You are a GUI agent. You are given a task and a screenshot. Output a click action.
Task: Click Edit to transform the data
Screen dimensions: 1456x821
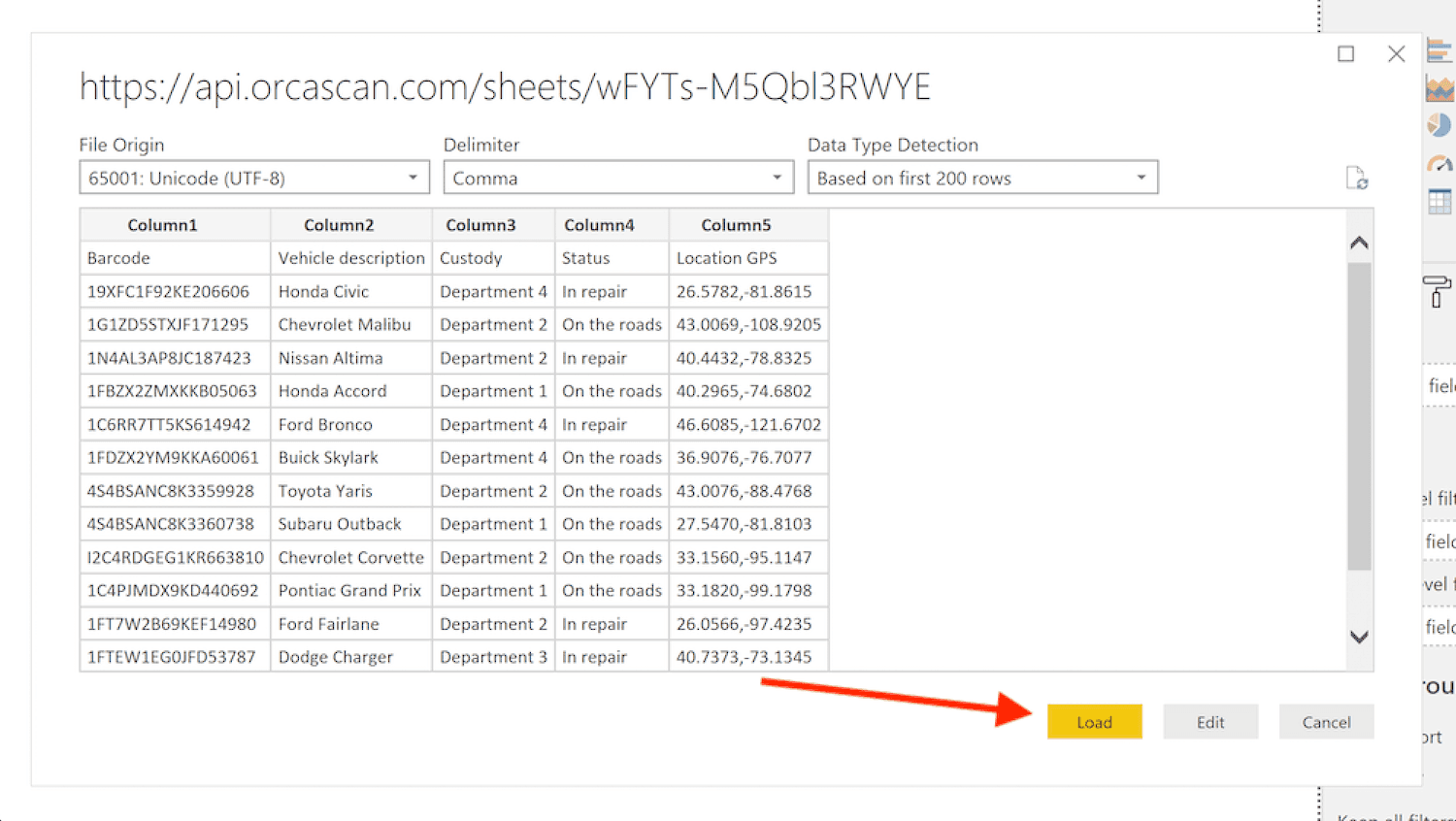pyautogui.click(x=1209, y=722)
